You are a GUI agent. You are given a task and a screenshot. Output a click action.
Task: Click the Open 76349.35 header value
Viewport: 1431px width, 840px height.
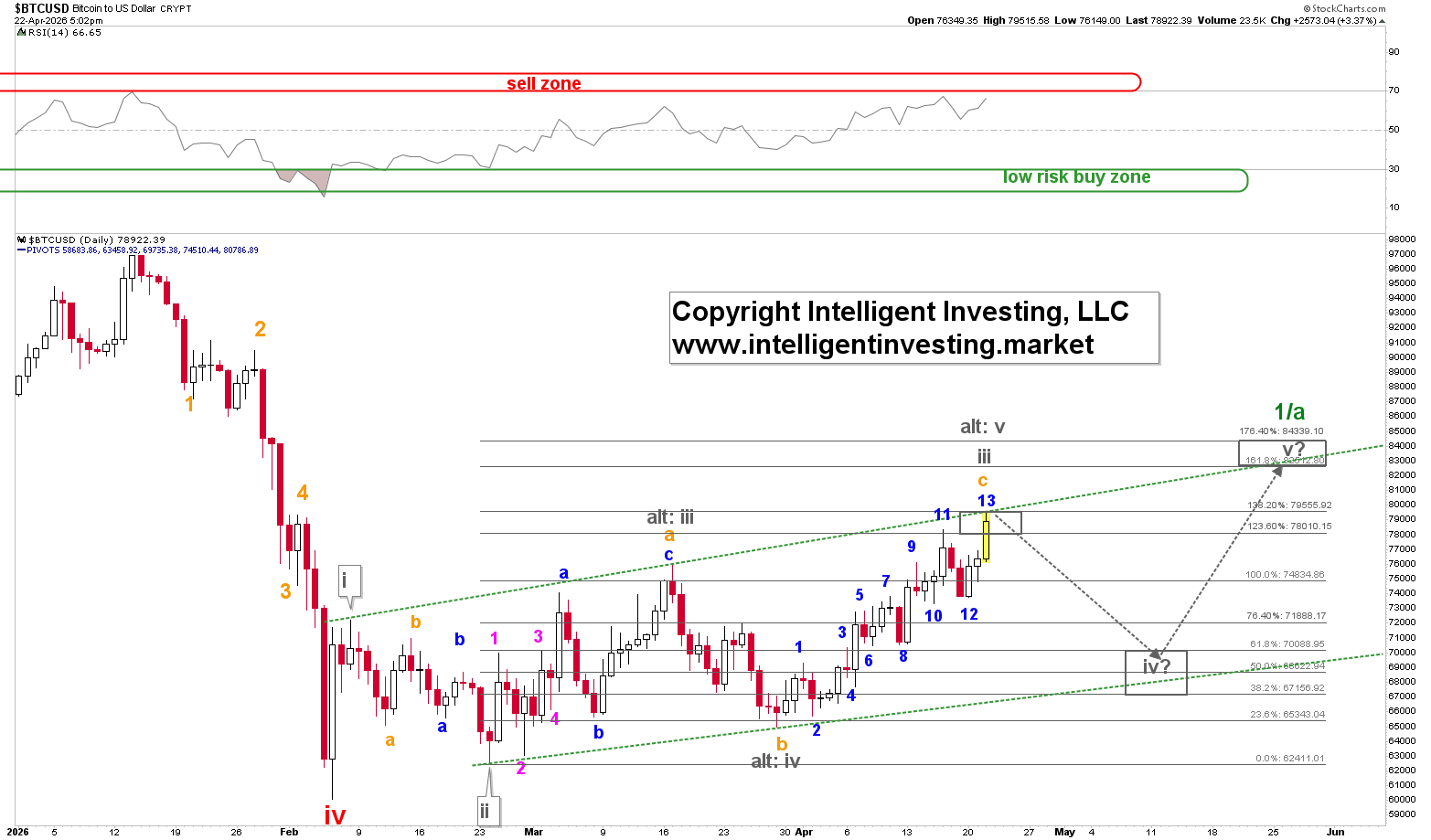click(x=943, y=20)
